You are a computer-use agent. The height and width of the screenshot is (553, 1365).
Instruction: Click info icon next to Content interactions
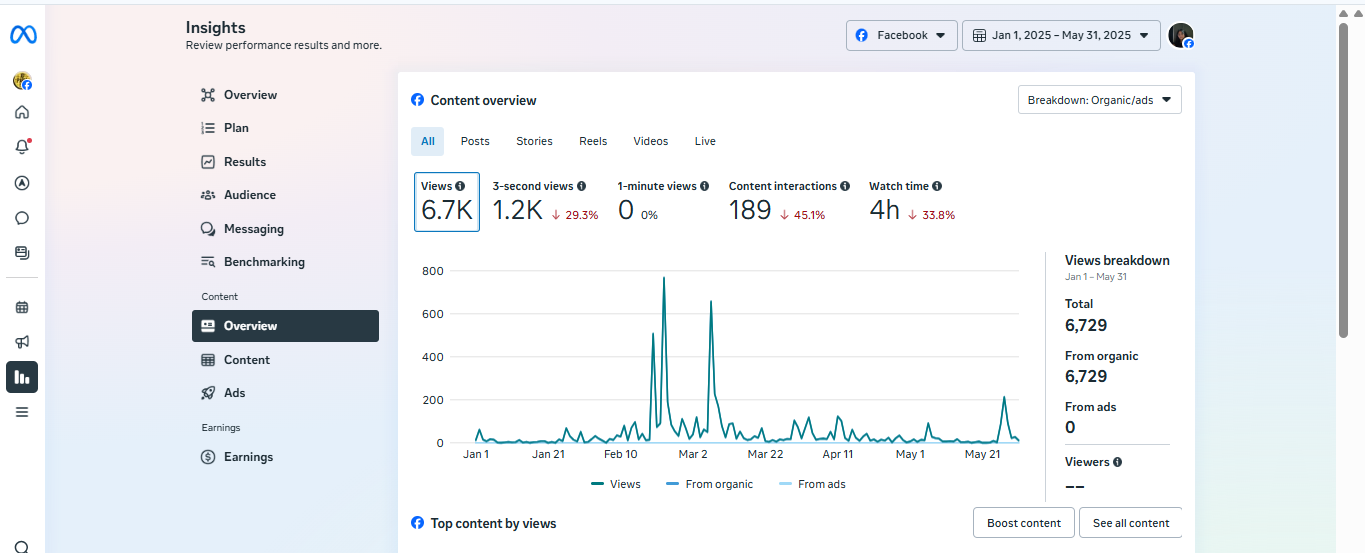pyautogui.click(x=845, y=186)
